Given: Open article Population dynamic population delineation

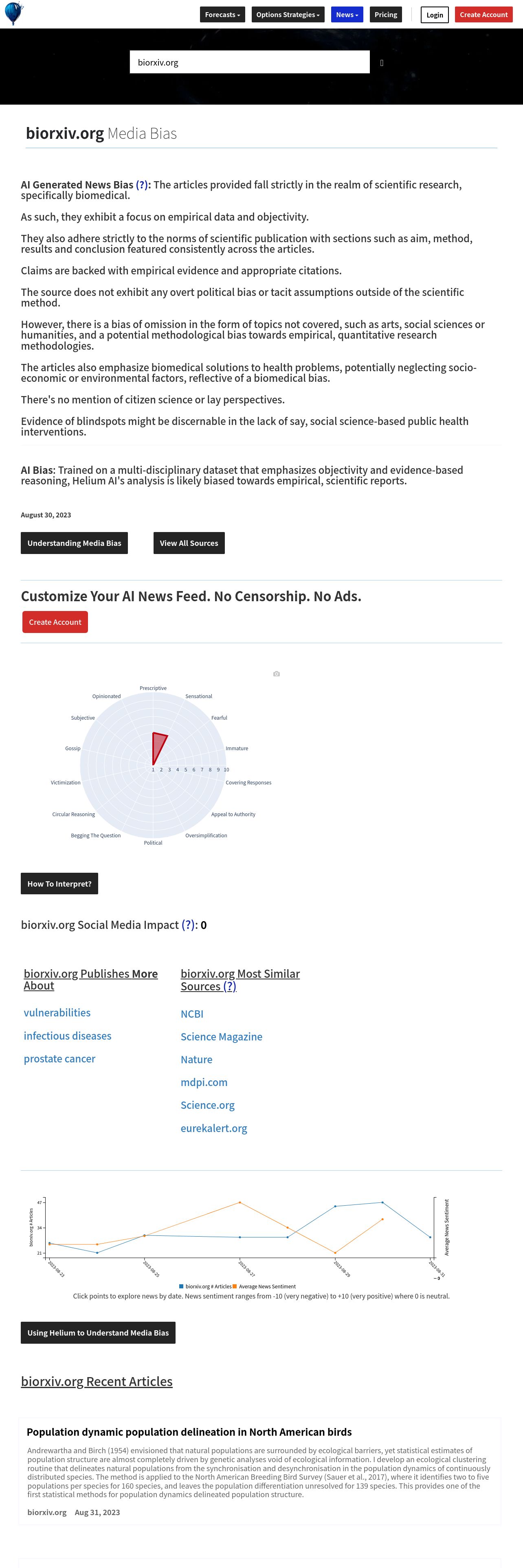Looking at the screenshot, I should pyautogui.click(x=189, y=1432).
